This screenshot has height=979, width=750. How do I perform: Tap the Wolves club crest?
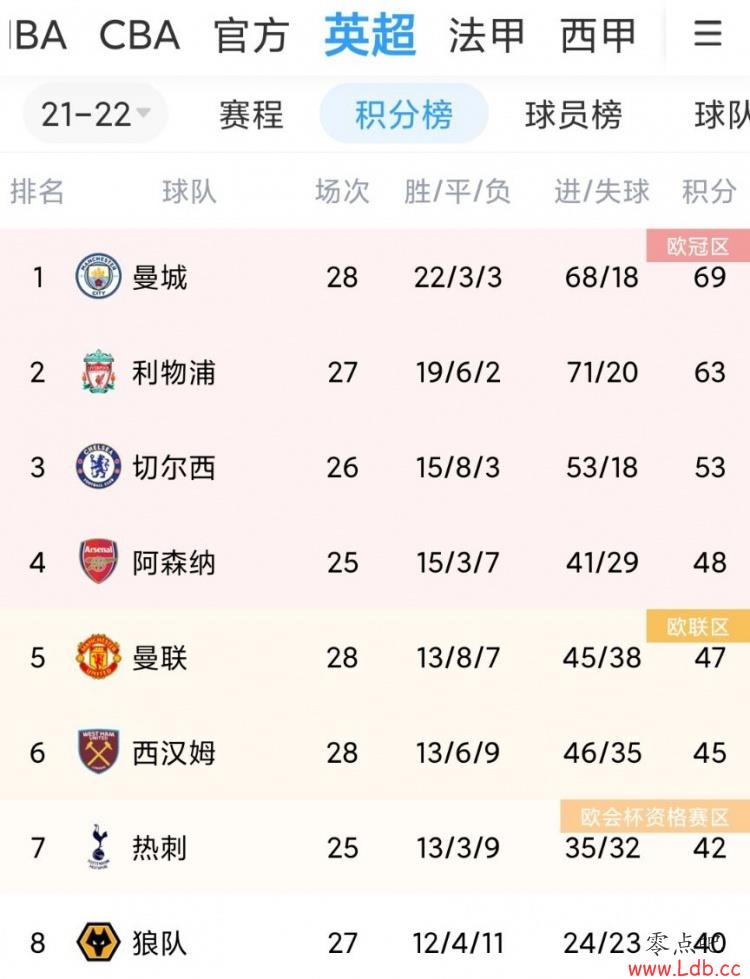[99, 942]
